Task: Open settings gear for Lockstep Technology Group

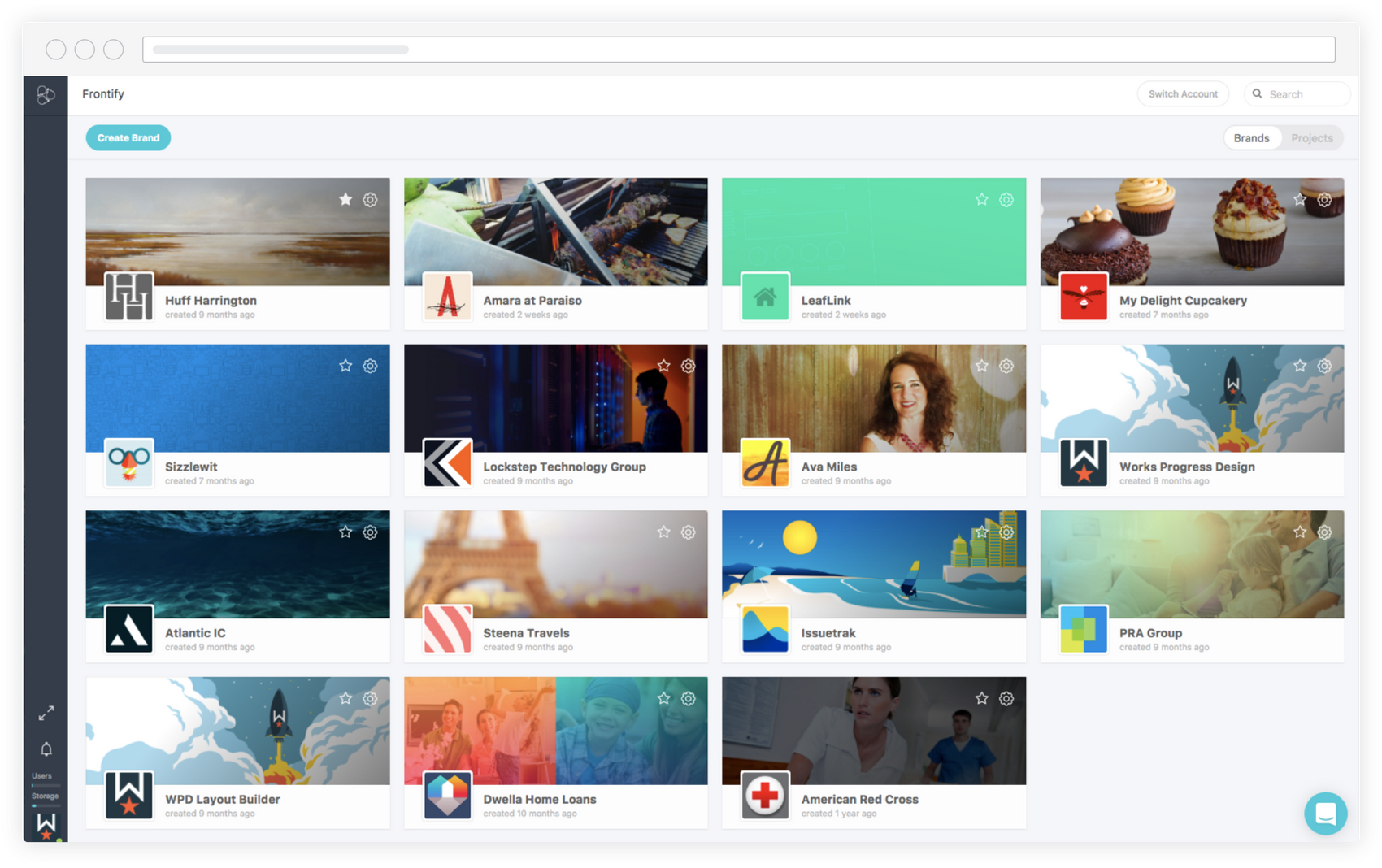Action: click(x=689, y=367)
